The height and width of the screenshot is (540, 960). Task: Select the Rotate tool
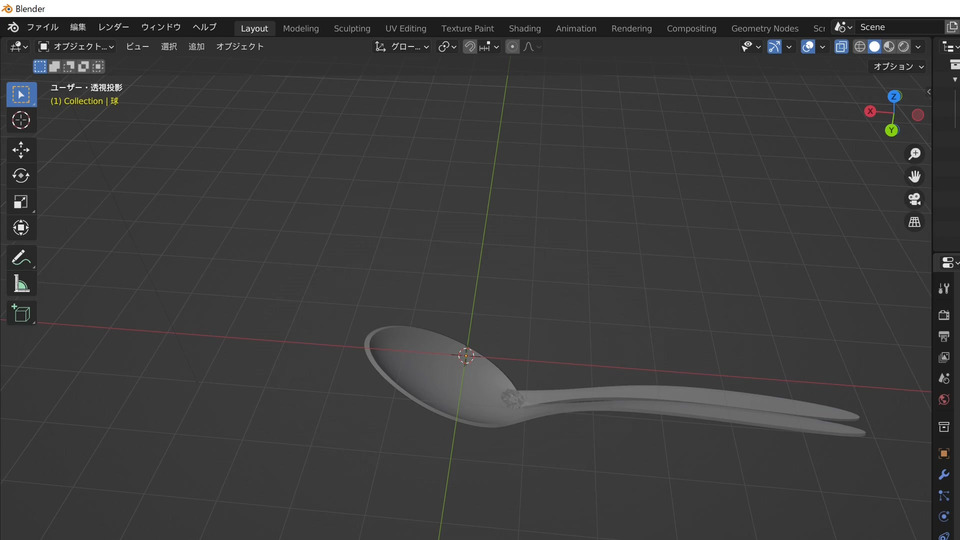pos(21,176)
